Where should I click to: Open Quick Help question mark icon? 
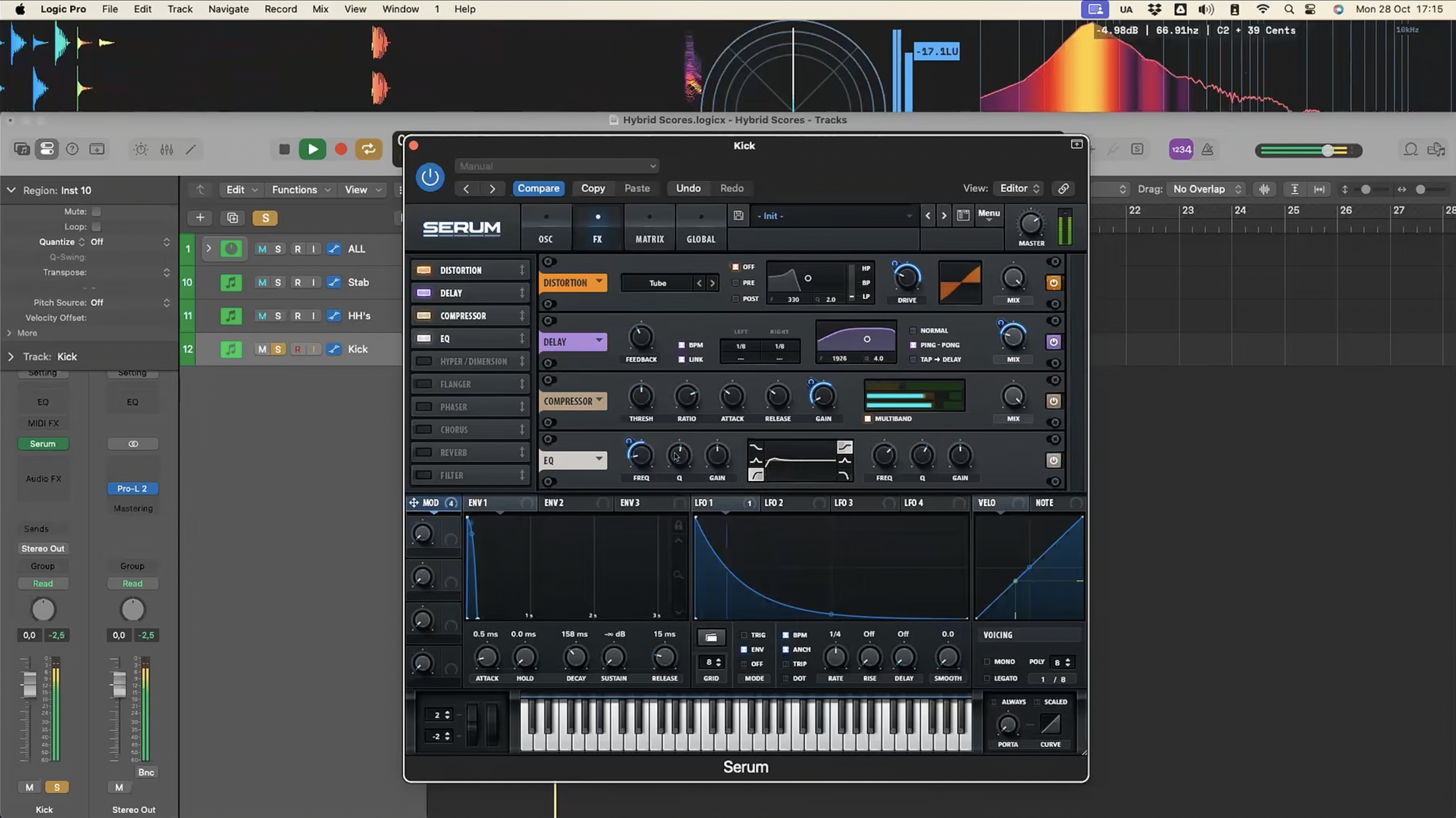72,149
